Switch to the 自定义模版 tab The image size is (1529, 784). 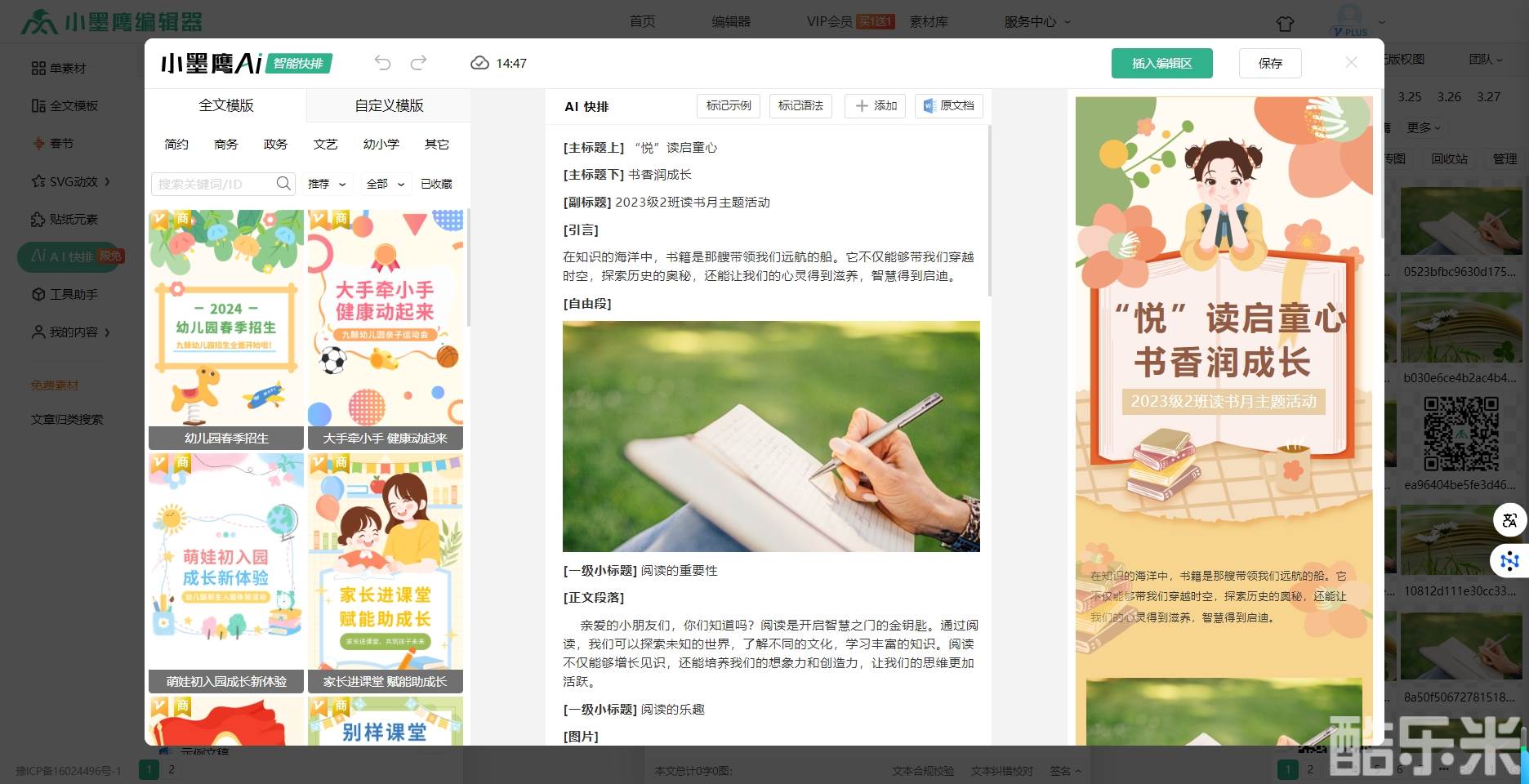pyautogui.click(x=389, y=105)
